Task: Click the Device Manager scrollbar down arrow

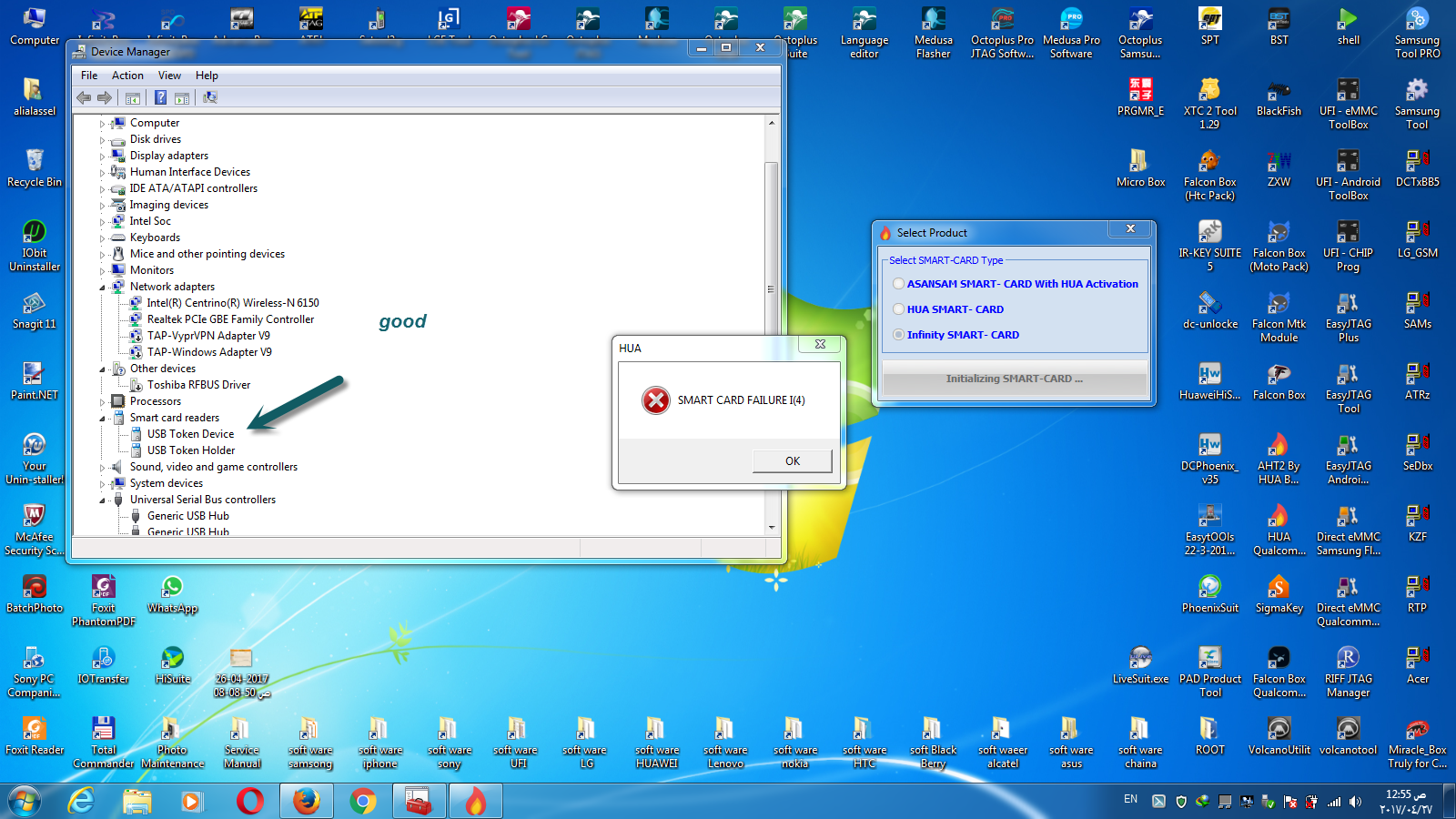Action: [x=772, y=529]
